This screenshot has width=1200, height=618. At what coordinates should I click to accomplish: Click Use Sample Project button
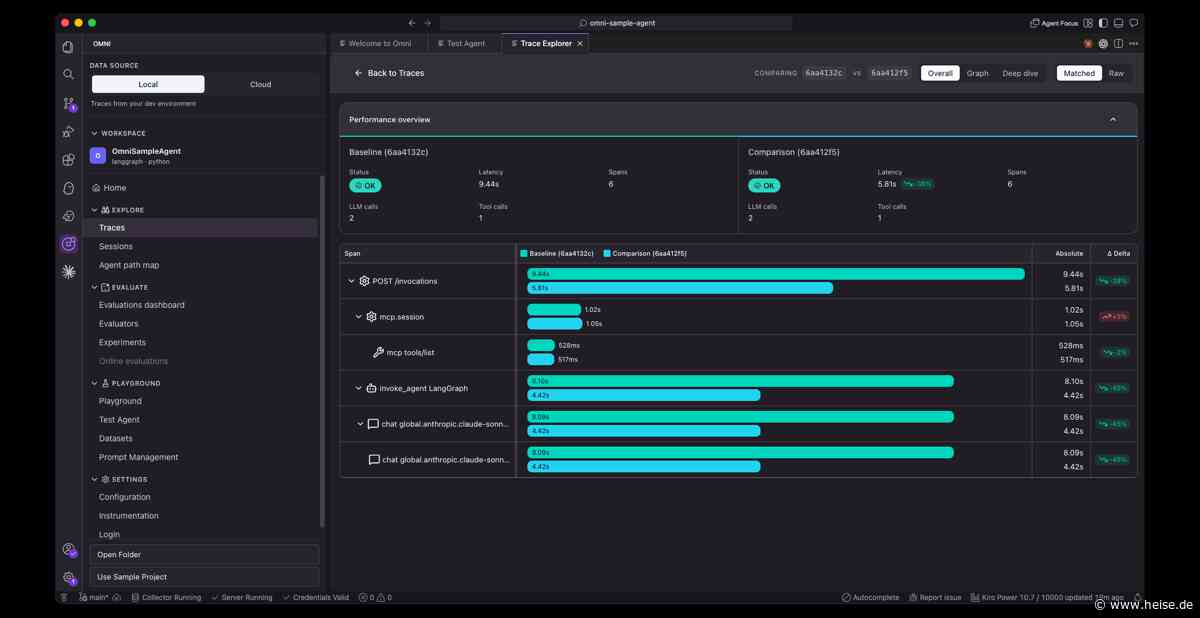(204, 577)
